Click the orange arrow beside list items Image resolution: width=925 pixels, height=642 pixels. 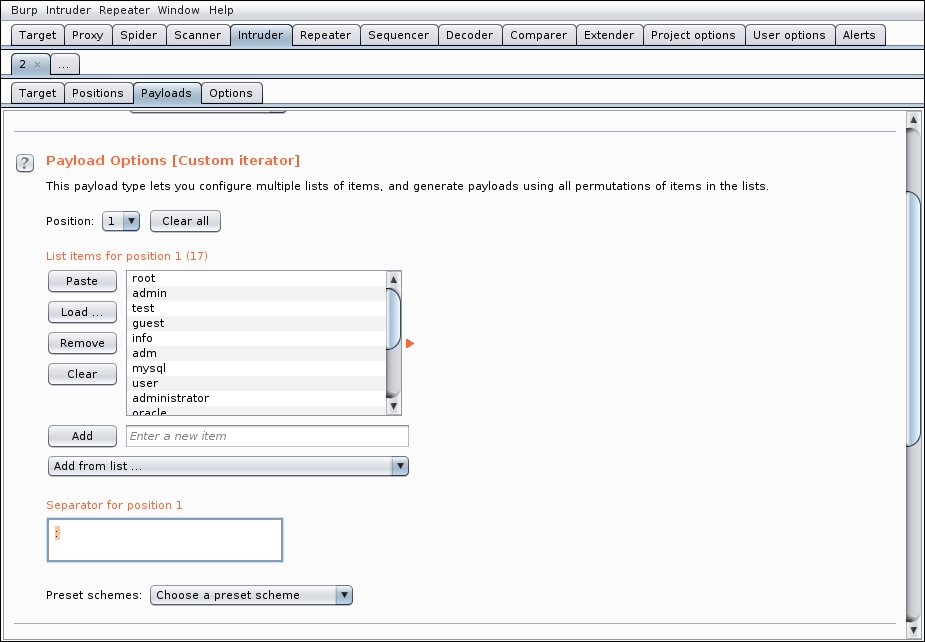410,343
